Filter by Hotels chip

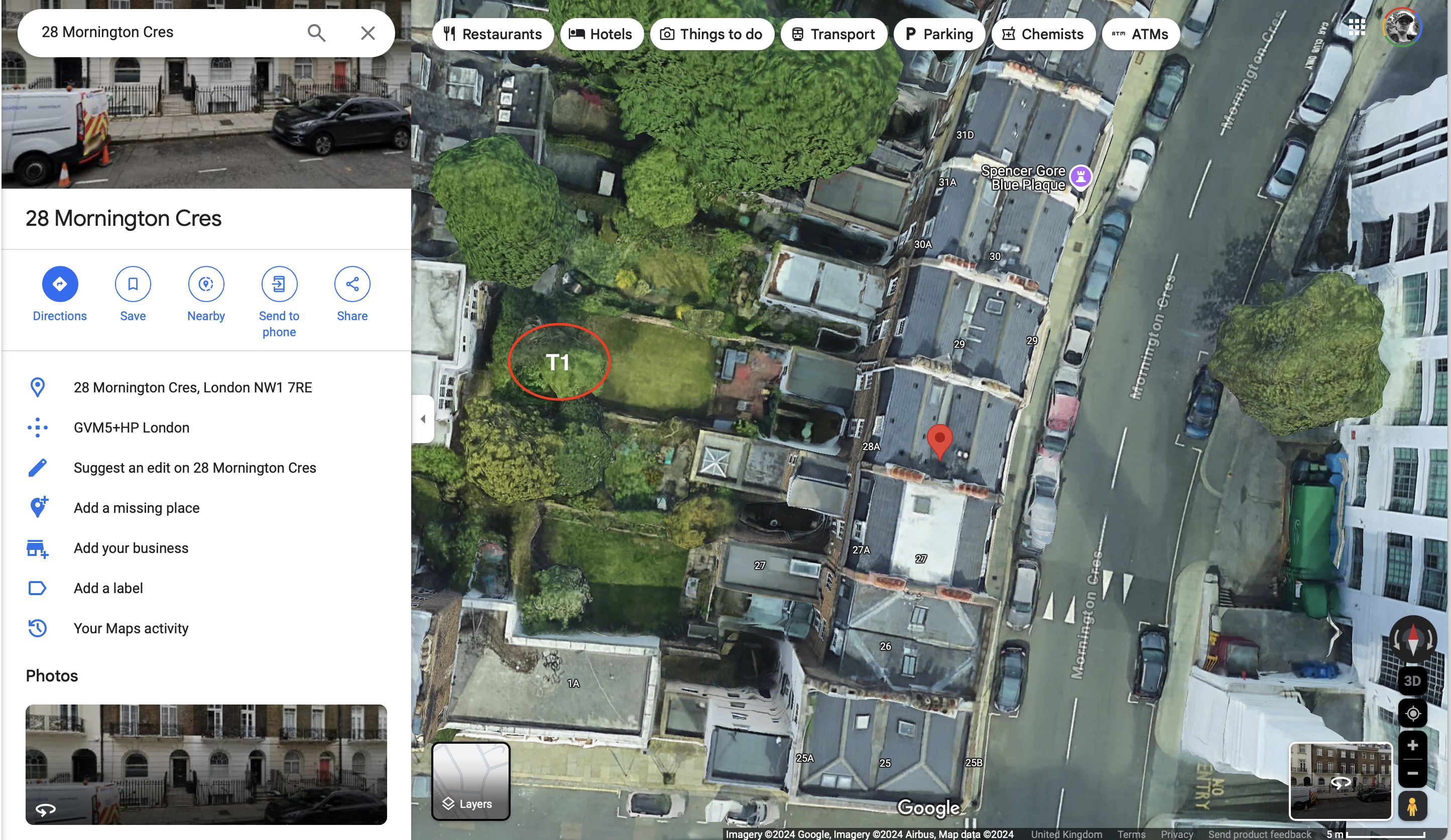601,34
